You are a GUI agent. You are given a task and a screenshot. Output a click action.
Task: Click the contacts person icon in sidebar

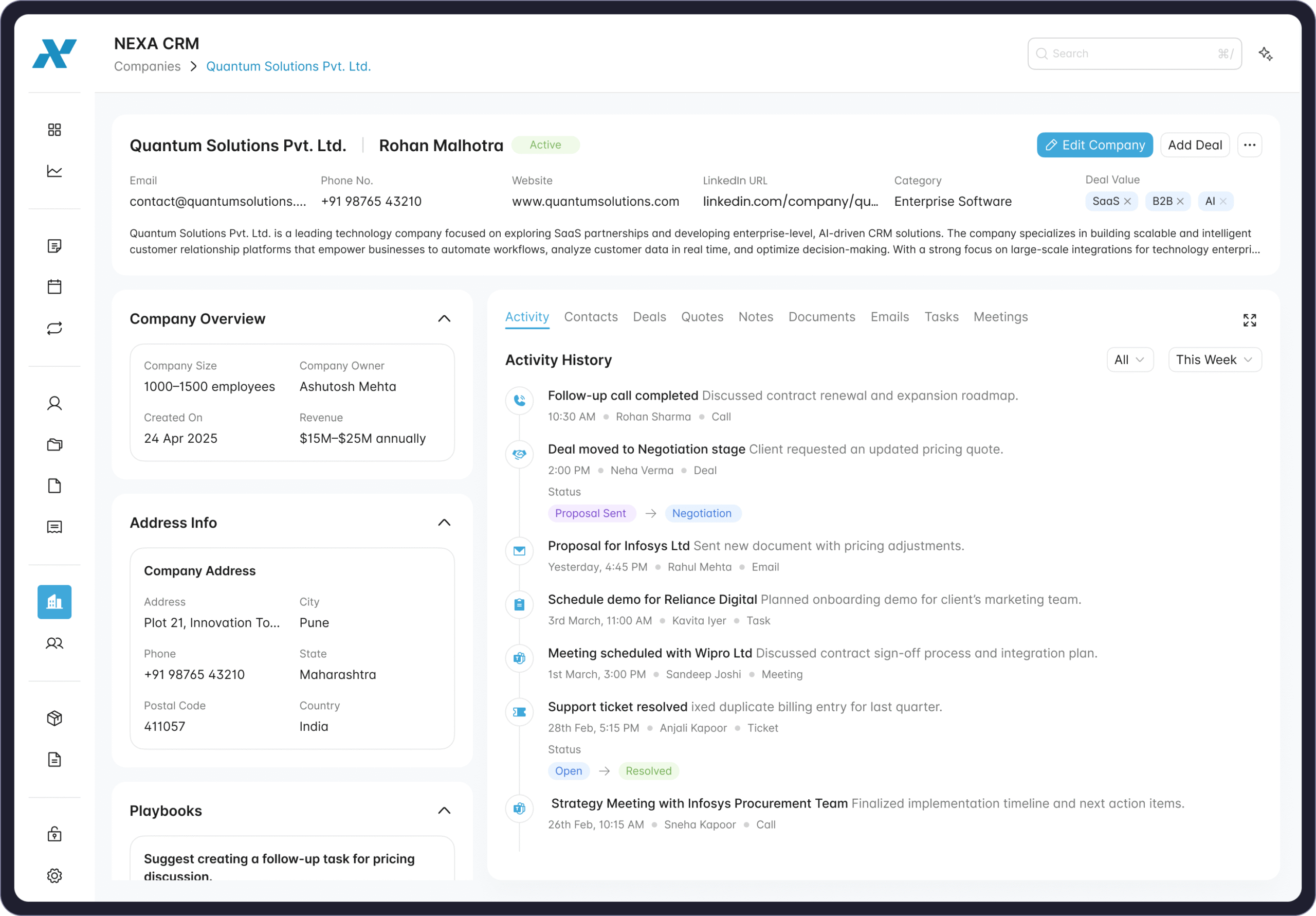click(x=54, y=403)
